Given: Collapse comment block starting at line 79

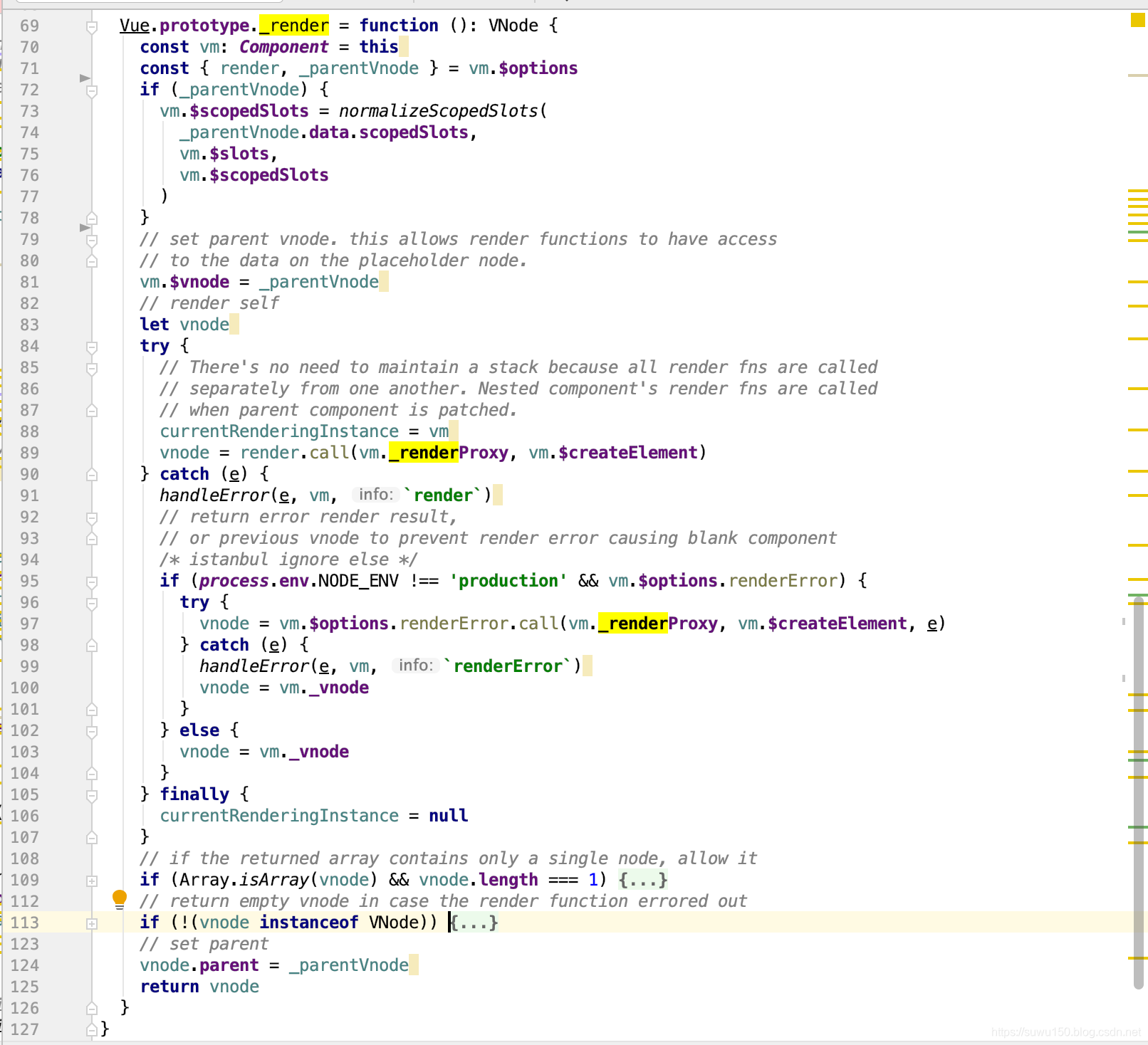Looking at the screenshot, I should click(x=92, y=241).
